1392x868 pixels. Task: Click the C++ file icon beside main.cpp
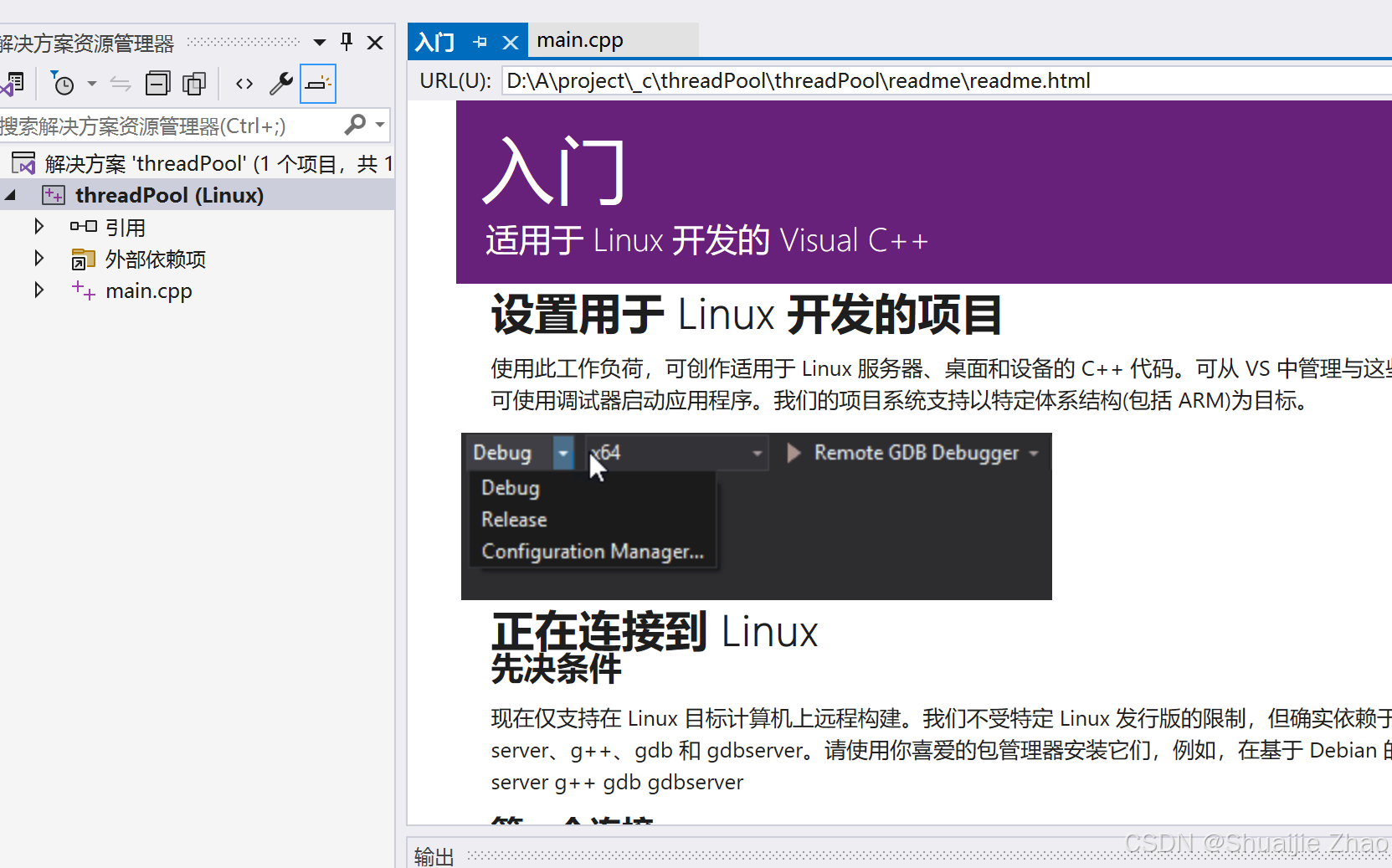pyautogui.click(x=83, y=290)
